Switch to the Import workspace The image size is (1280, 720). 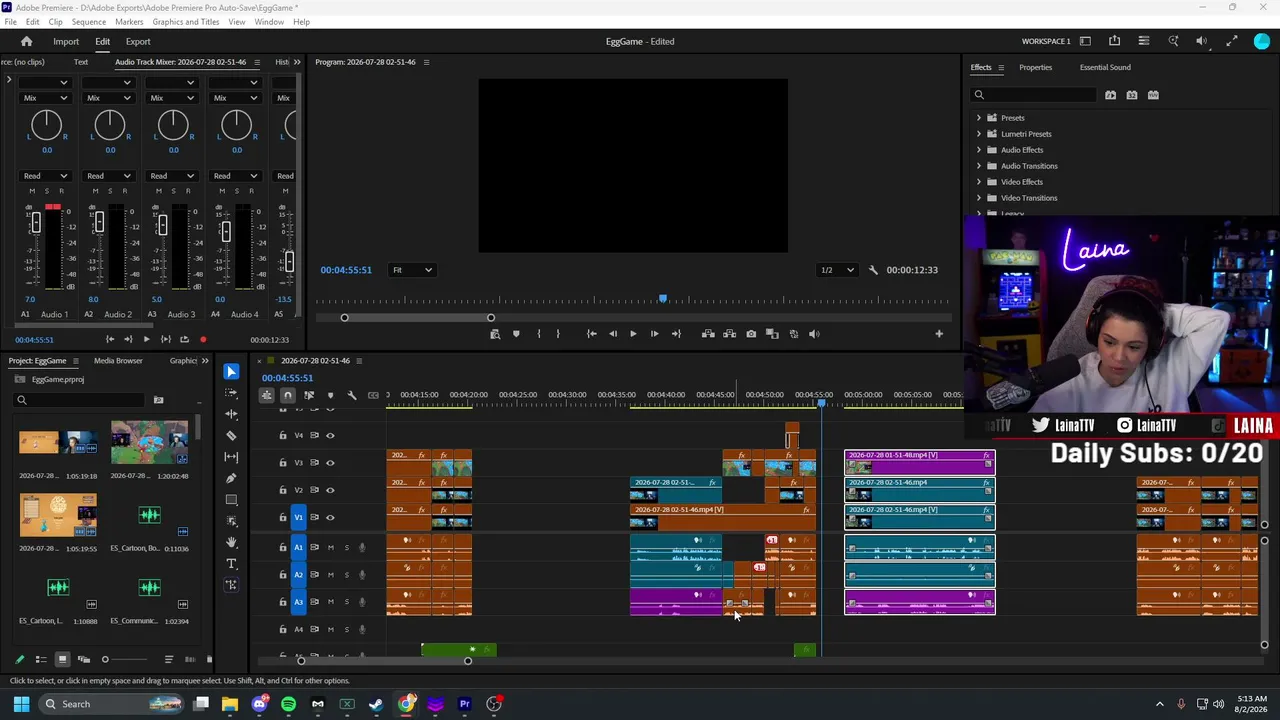tap(66, 42)
